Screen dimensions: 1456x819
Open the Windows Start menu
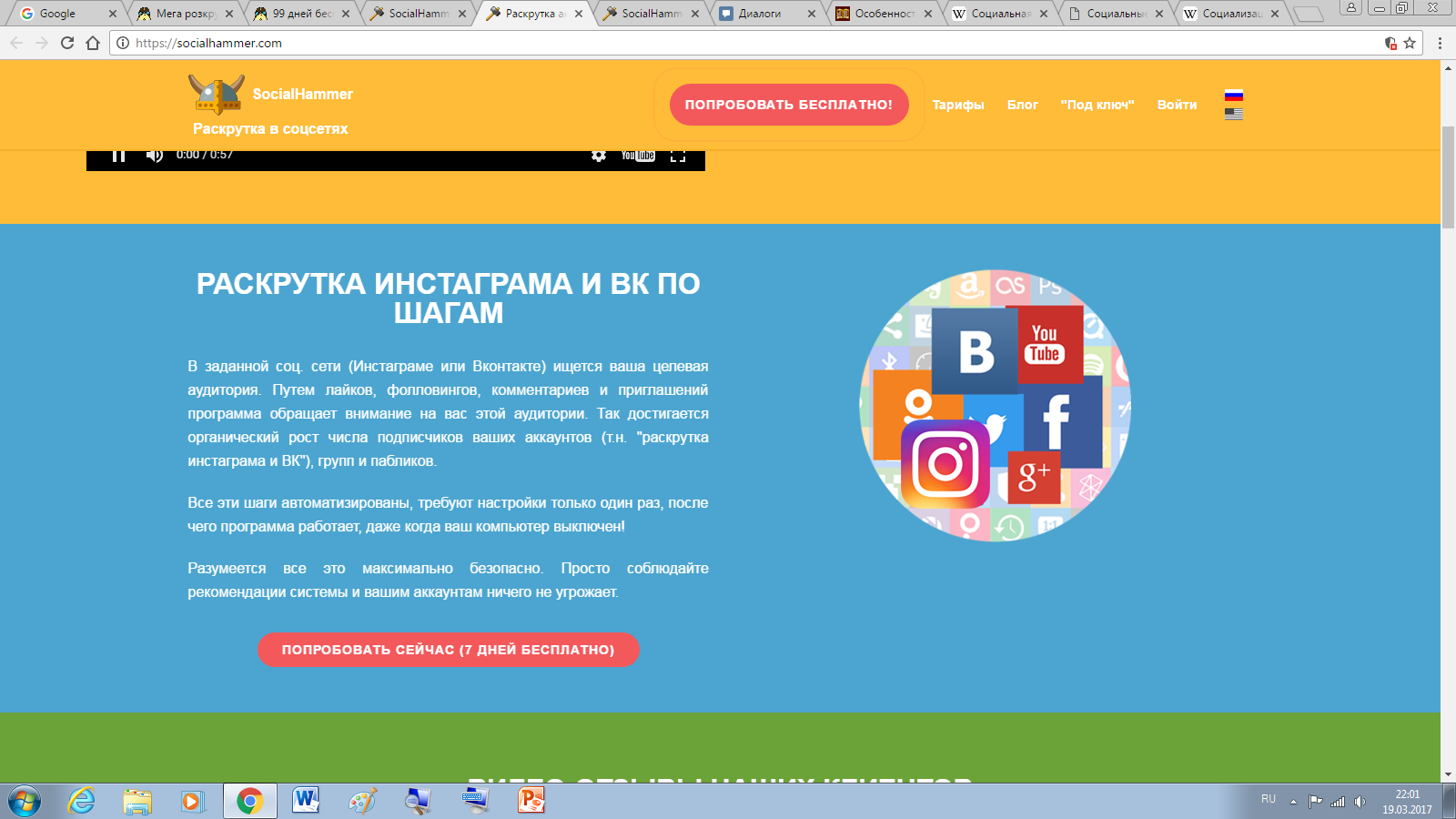(x=25, y=801)
